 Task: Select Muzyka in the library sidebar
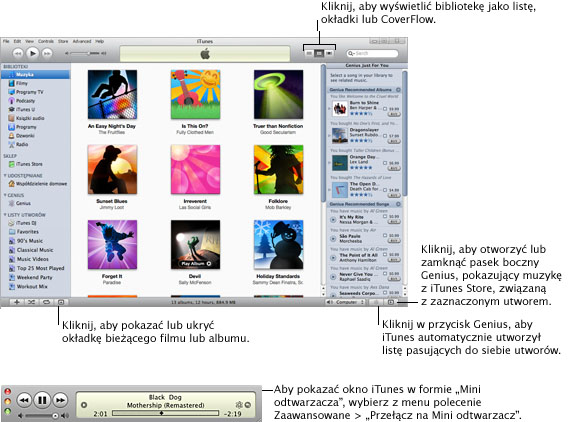tap(35, 75)
